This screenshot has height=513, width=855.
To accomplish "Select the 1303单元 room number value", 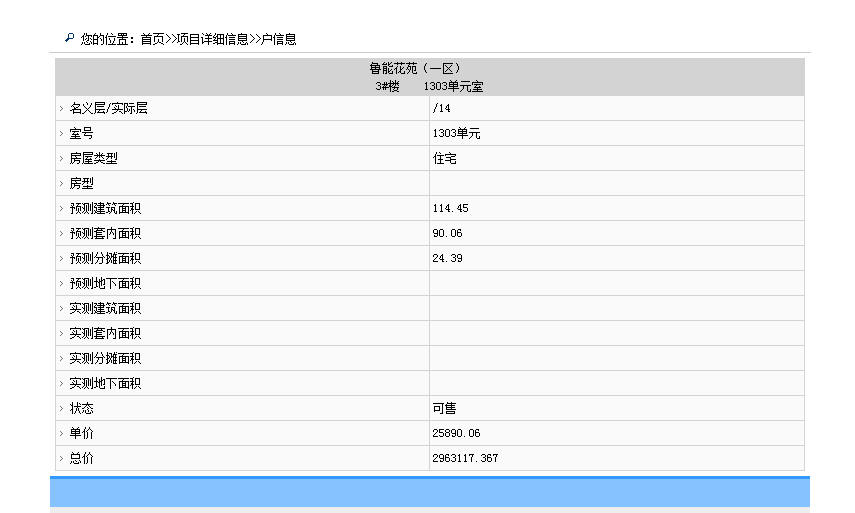I will pos(456,133).
